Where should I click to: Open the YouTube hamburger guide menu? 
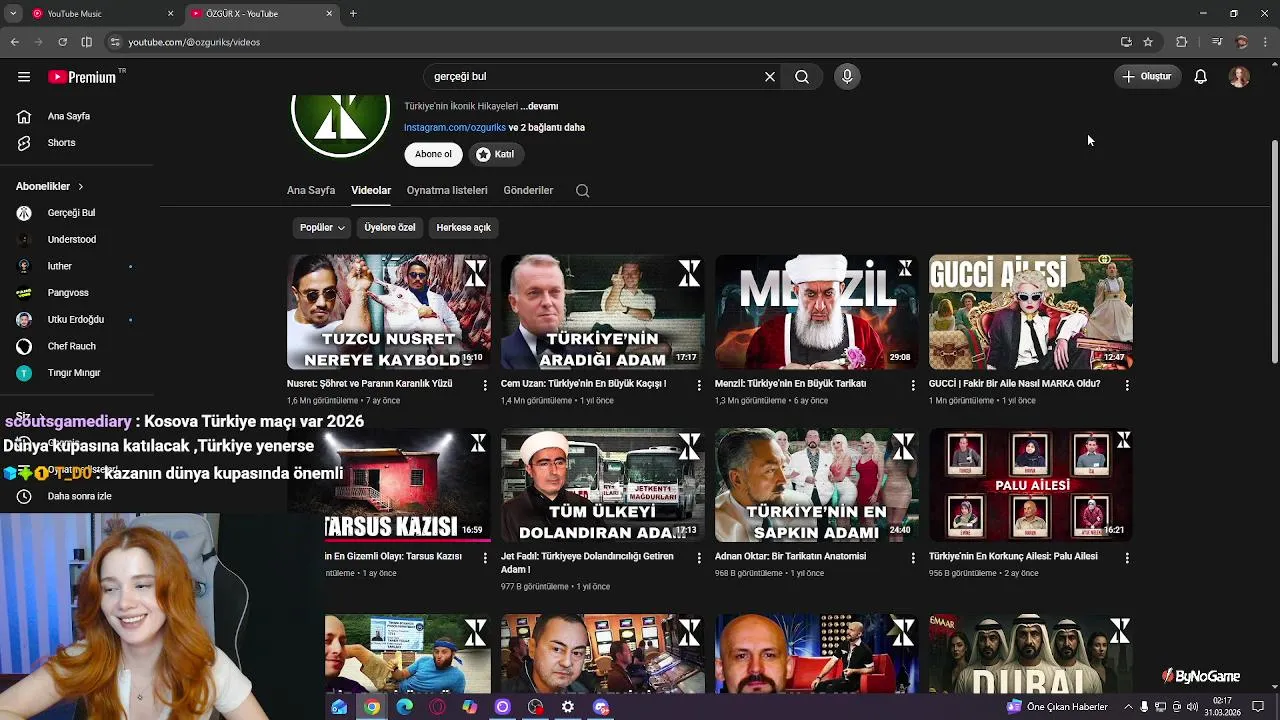pyautogui.click(x=24, y=77)
